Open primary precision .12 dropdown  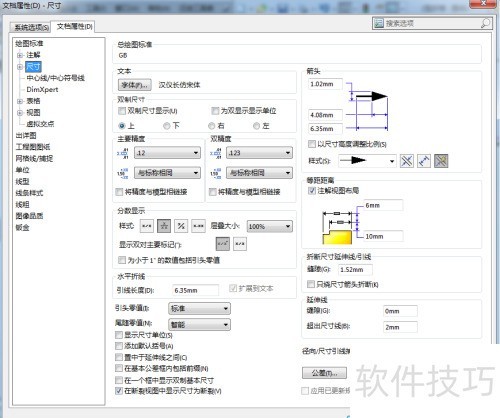tap(168, 153)
